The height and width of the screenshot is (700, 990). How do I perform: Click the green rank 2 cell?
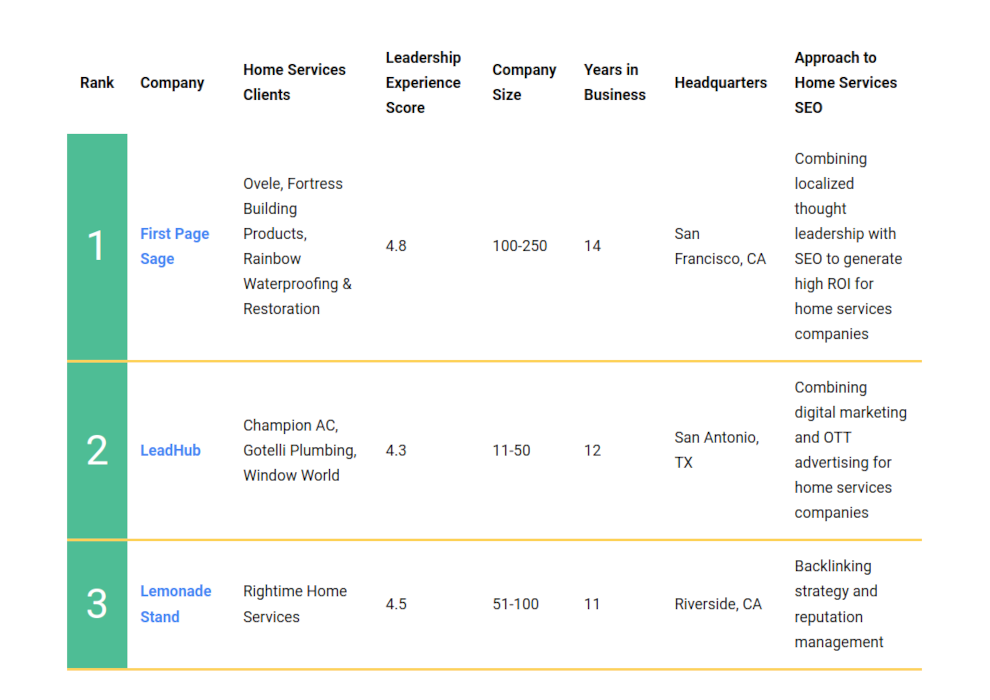click(97, 451)
